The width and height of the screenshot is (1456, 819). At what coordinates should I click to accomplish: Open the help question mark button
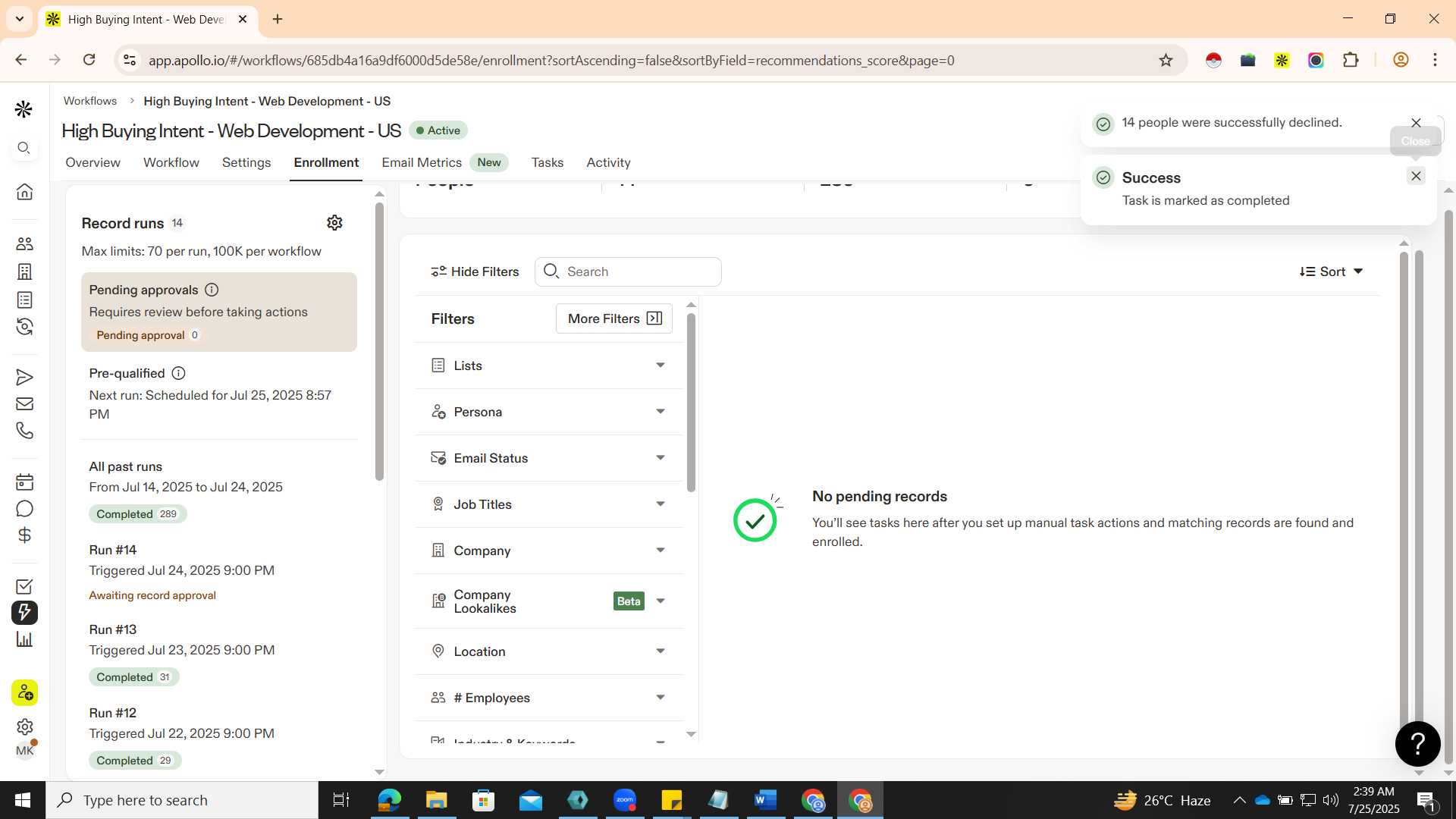[1417, 744]
